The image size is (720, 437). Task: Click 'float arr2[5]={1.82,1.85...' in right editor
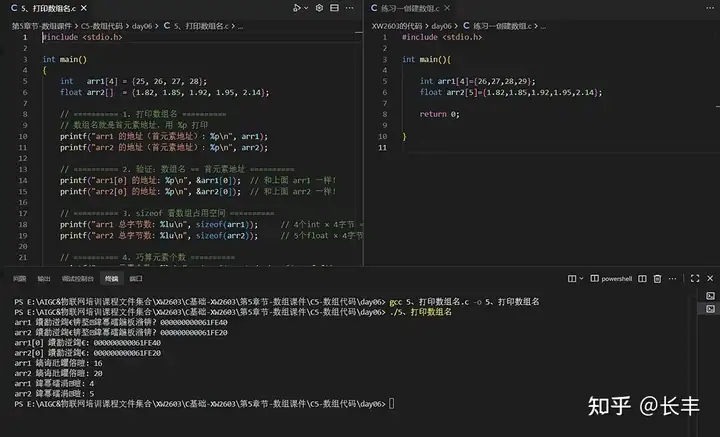click(511, 92)
